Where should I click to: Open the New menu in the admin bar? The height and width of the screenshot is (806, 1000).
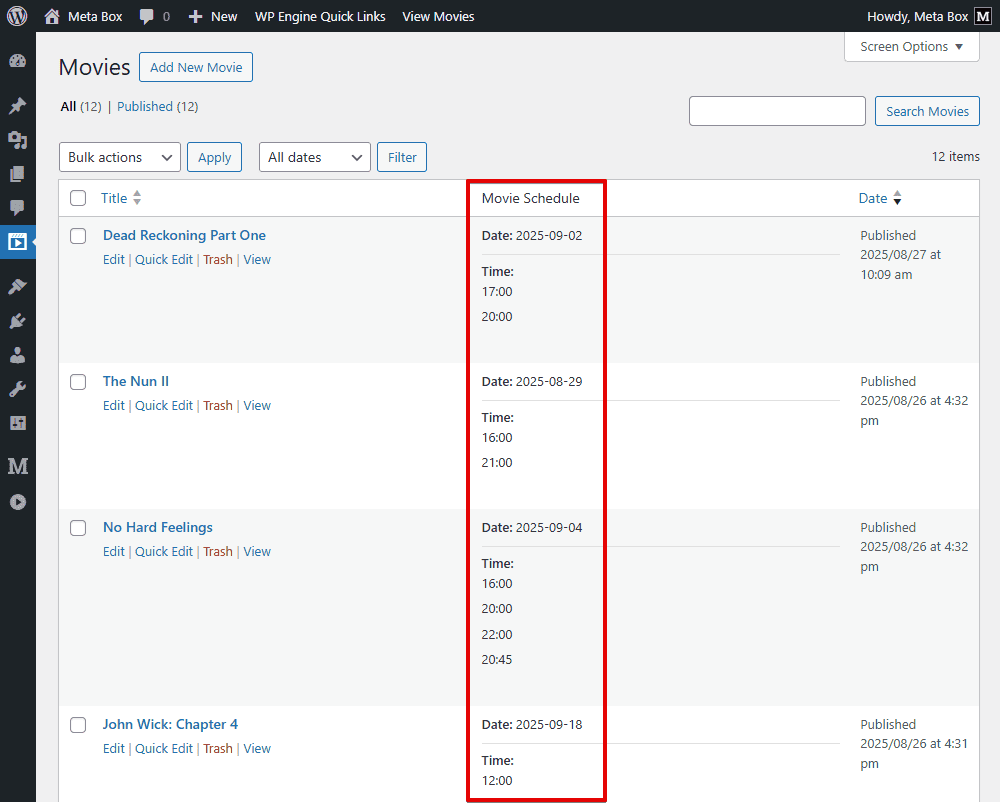tap(212, 16)
